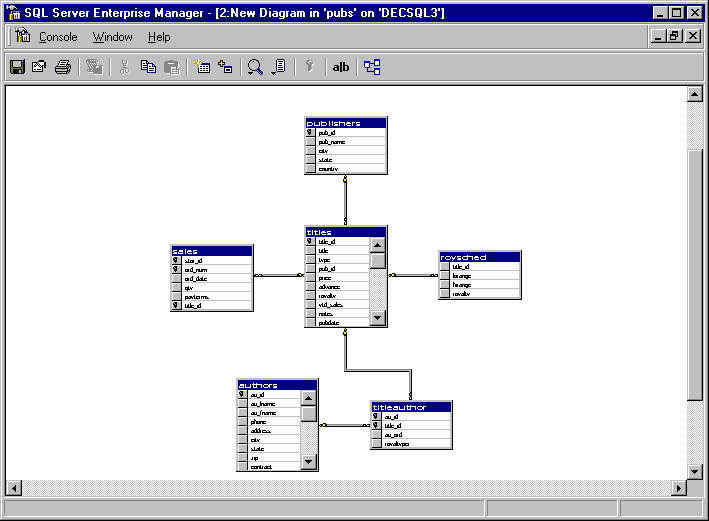Screen dimensions: 709x521
Task: Paste with the clipboard toolbar icon
Action: tap(171, 67)
